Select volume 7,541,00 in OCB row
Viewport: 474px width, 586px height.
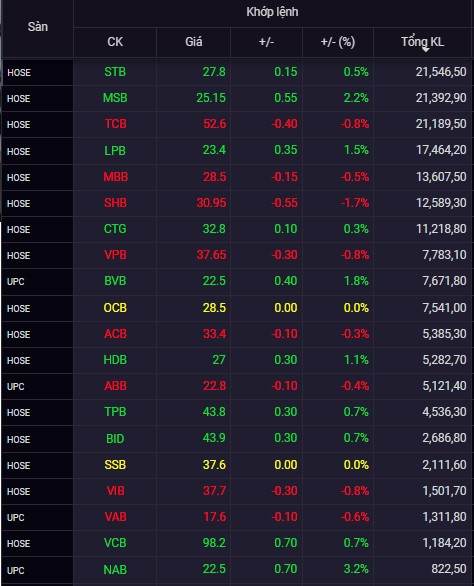pos(444,308)
